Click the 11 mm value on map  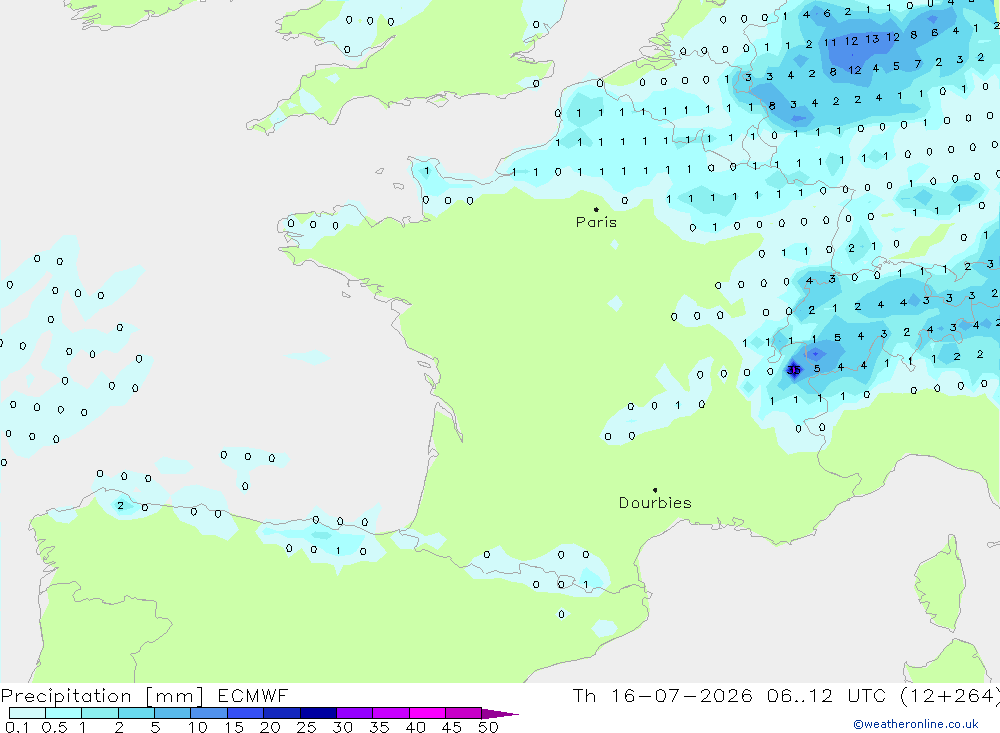830,43
